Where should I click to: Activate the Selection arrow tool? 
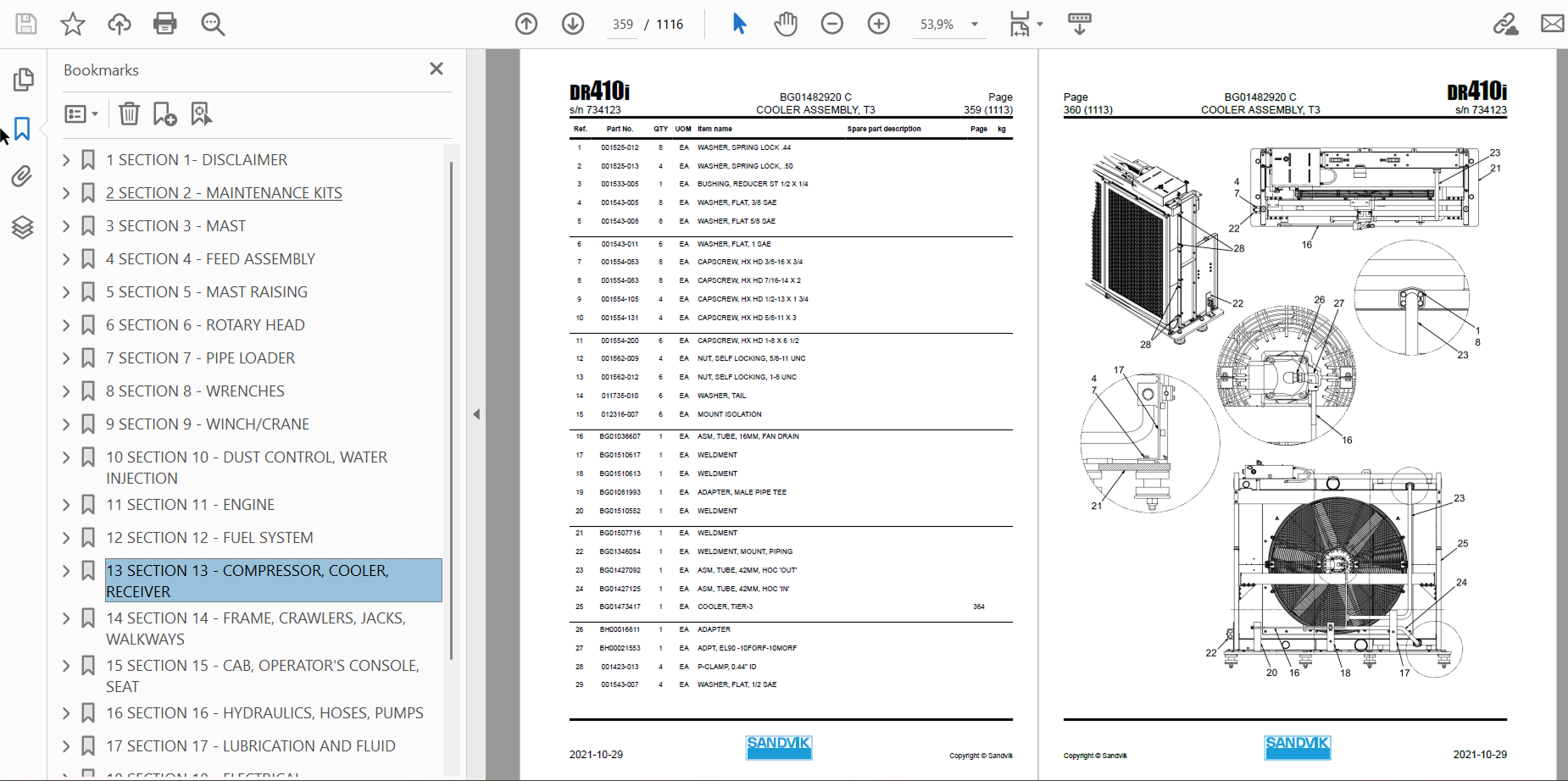(739, 24)
